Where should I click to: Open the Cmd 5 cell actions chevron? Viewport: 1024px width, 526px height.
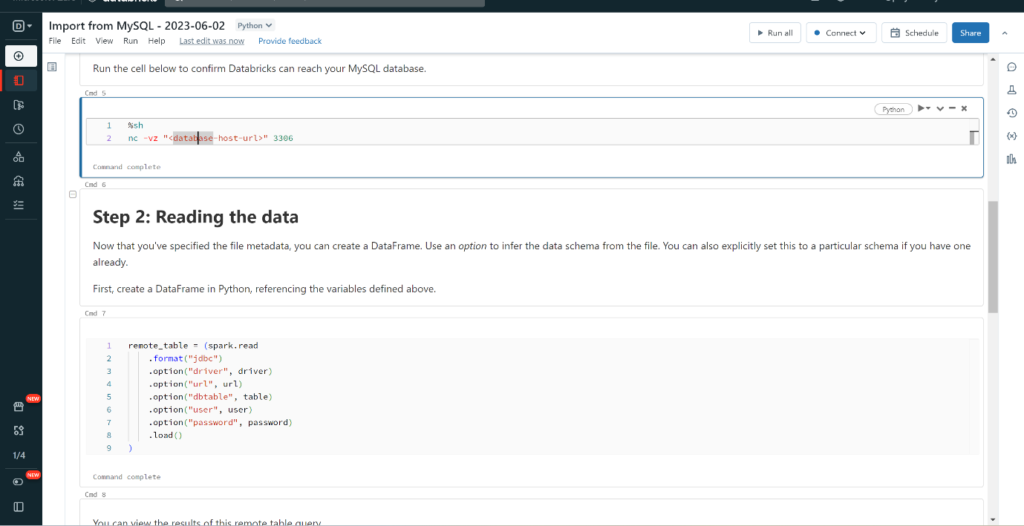[x=940, y=108]
